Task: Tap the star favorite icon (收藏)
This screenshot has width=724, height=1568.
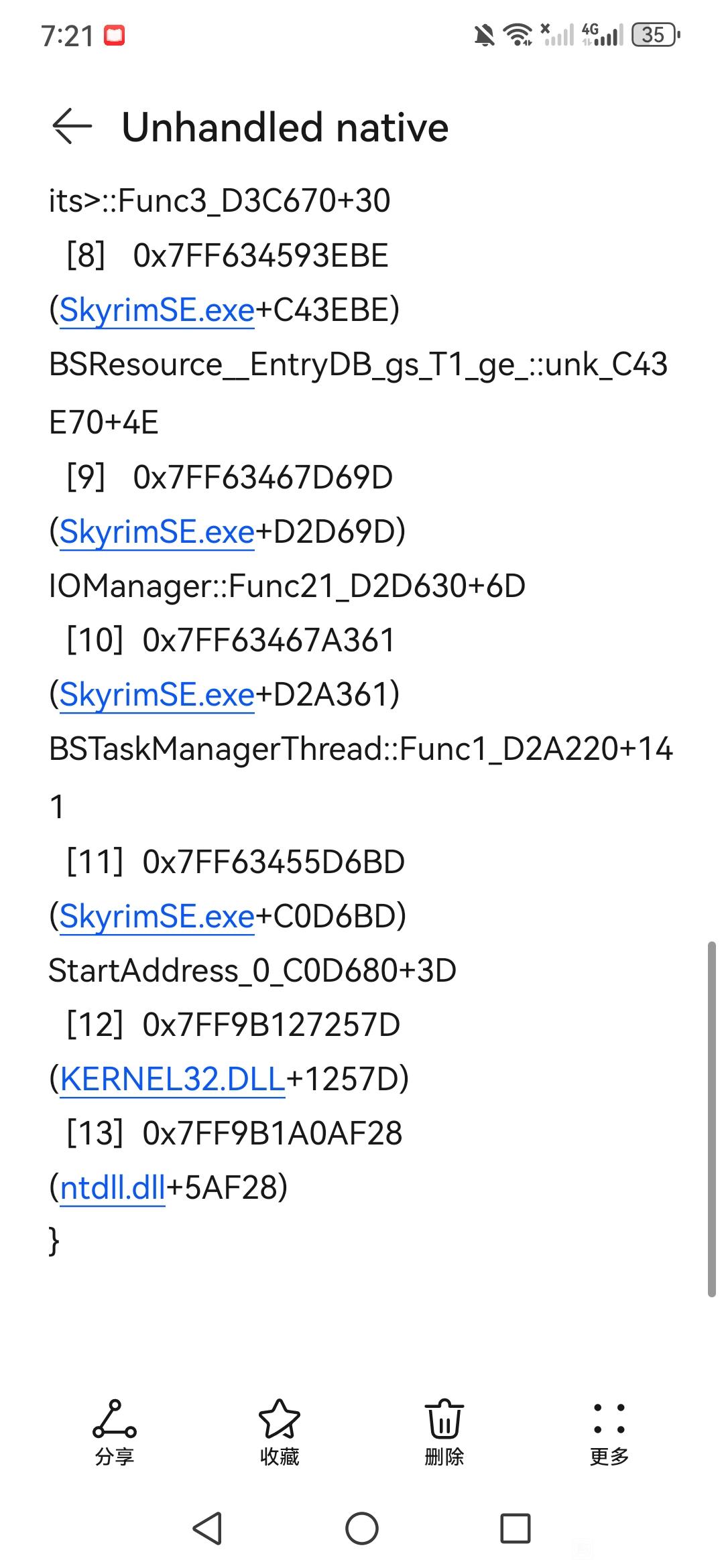Action: (x=280, y=1433)
